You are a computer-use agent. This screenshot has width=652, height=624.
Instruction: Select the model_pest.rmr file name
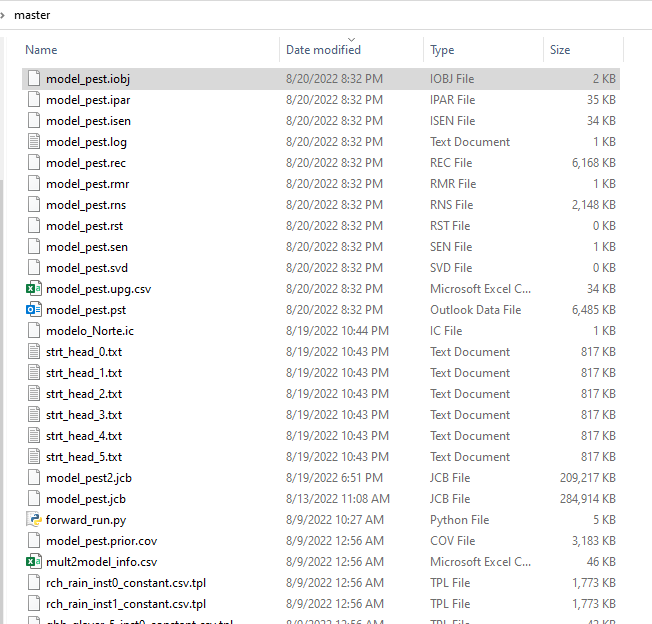pos(87,184)
